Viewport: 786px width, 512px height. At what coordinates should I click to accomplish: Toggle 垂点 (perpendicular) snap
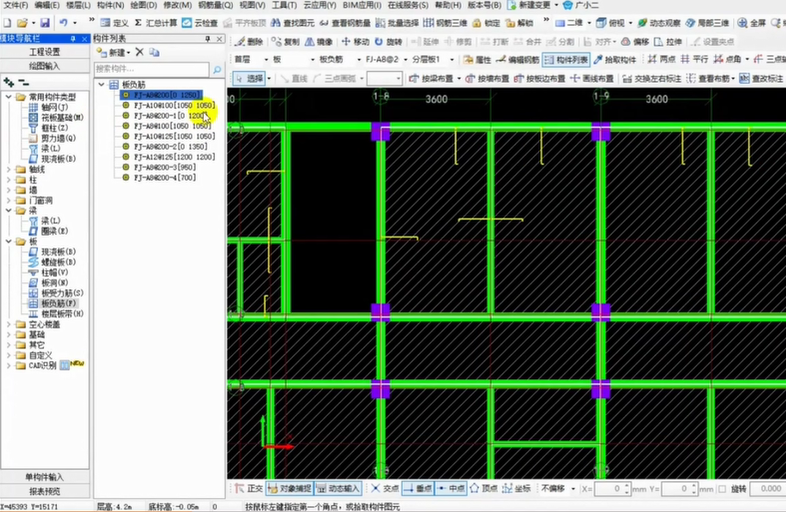click(418, 488)
